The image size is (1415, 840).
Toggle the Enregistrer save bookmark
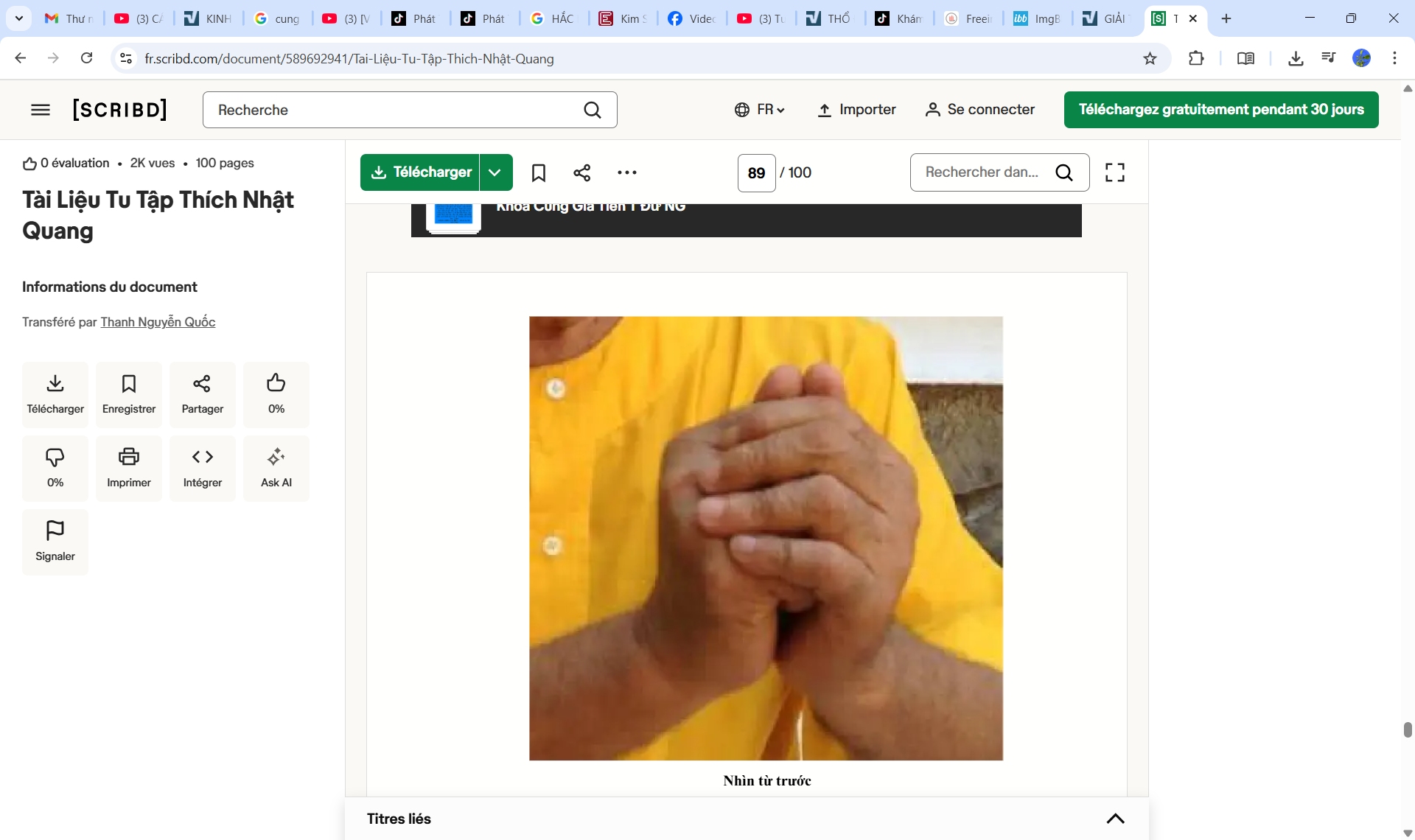[x=129, y=394]
